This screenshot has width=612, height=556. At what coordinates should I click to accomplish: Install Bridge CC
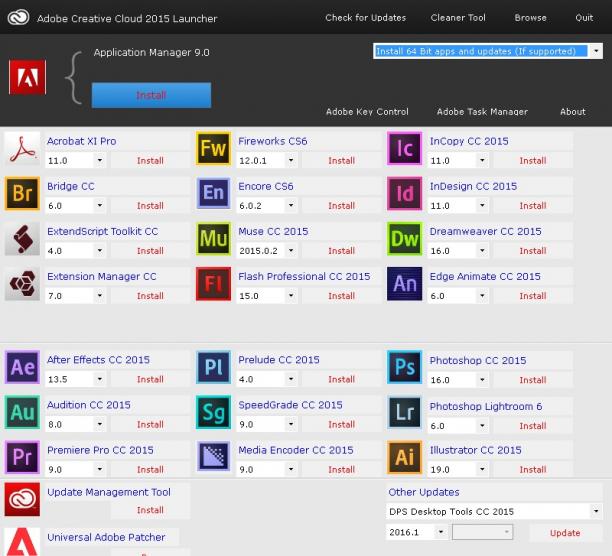click(x=150, y=206)
